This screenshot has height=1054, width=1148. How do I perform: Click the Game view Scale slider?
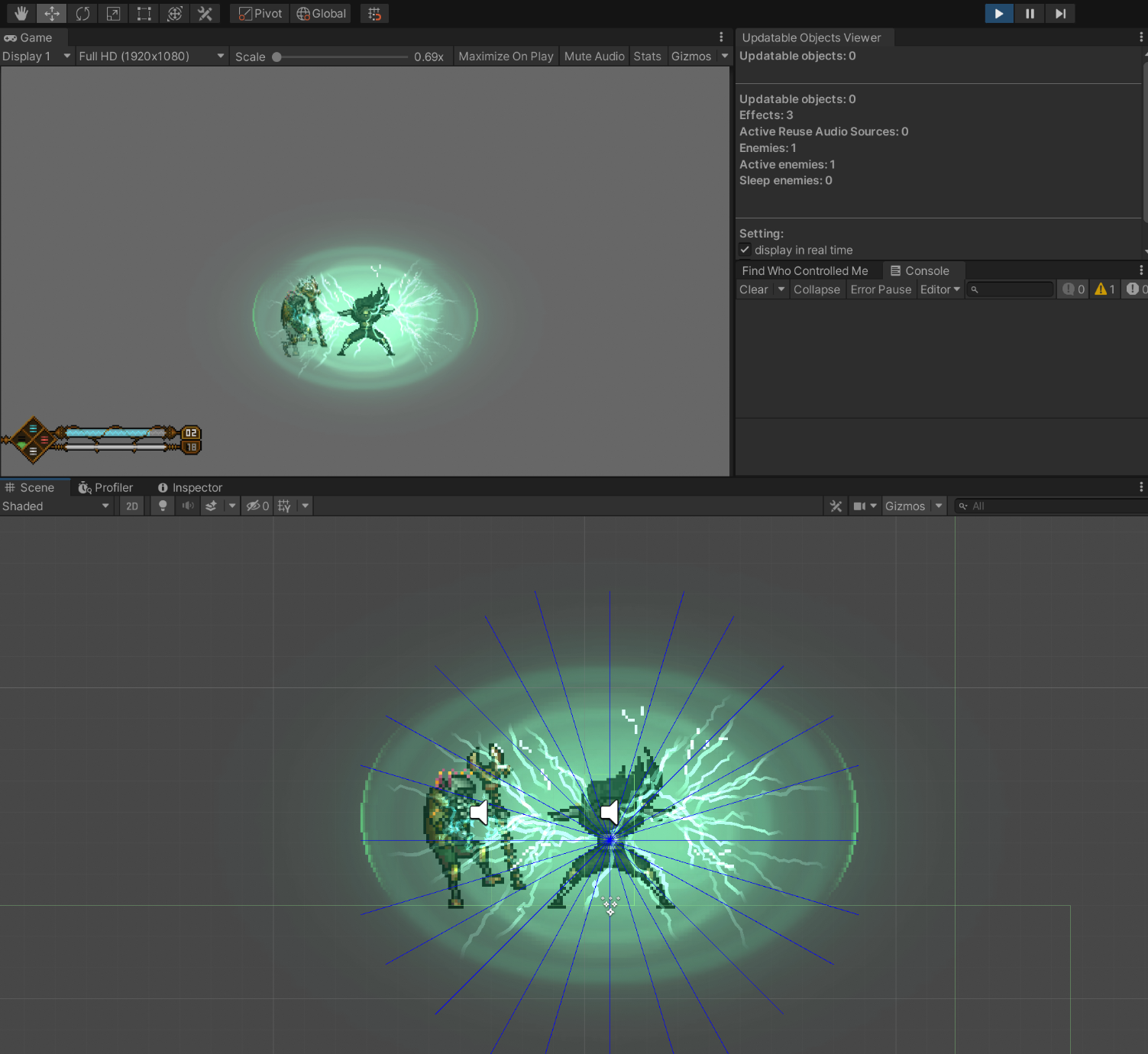click(x=341, y=57)
